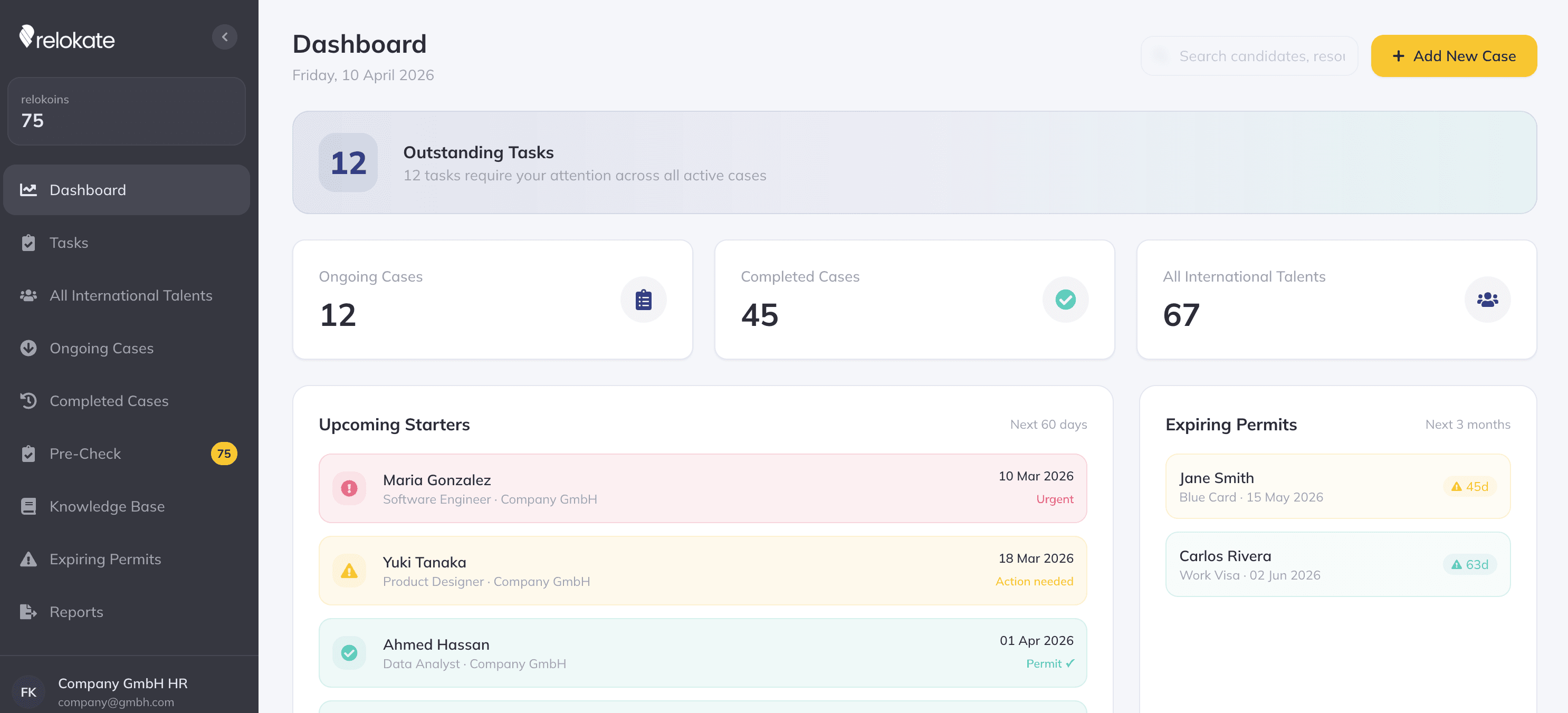Open Maria Gonzalez's urgent case
The width and height of the screenshot is (1568, 713).
[x=701, y=488]
